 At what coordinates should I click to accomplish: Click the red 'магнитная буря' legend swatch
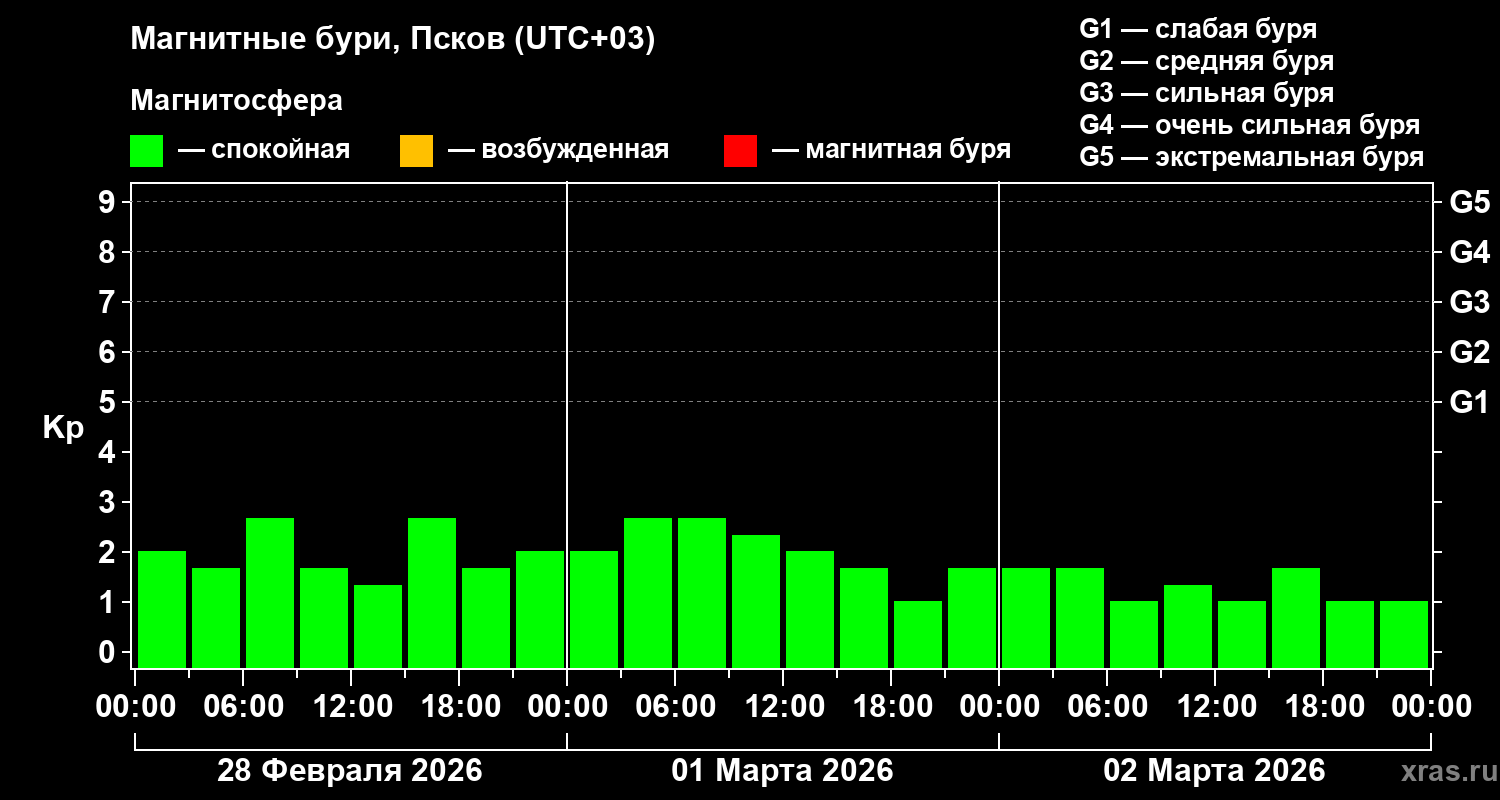[x=740, y=151]
